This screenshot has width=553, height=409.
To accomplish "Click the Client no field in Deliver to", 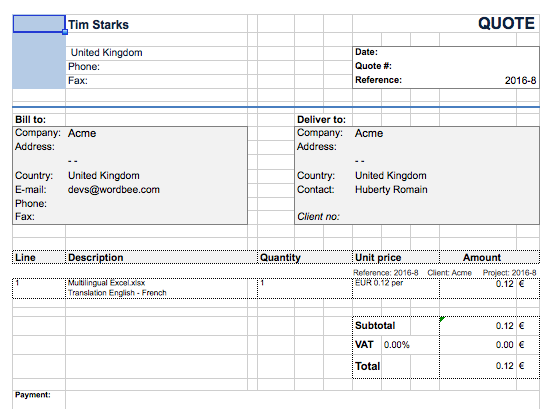I will point(318,216).
